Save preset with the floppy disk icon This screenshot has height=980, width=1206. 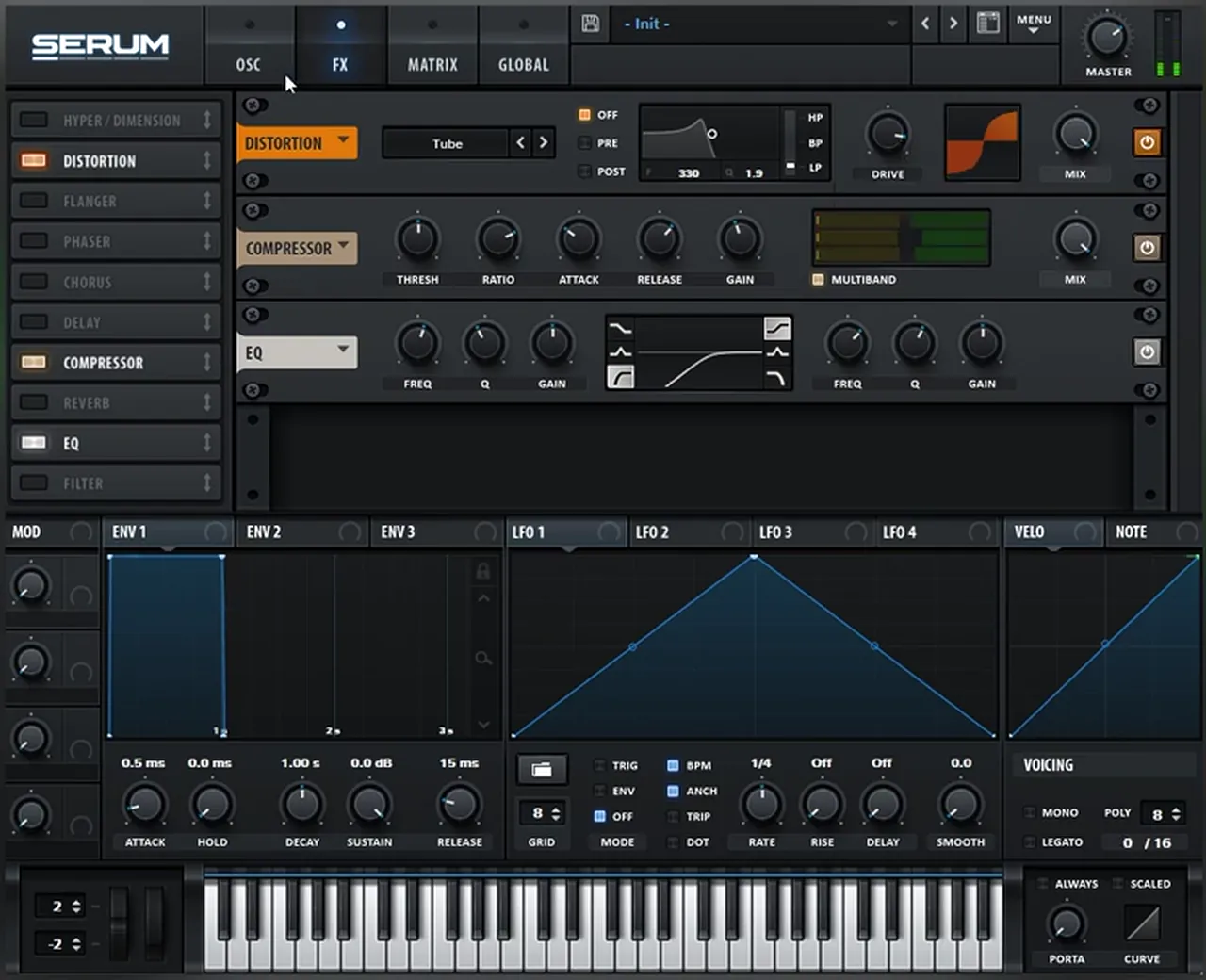pyautogui.click(x=591, y=24)
